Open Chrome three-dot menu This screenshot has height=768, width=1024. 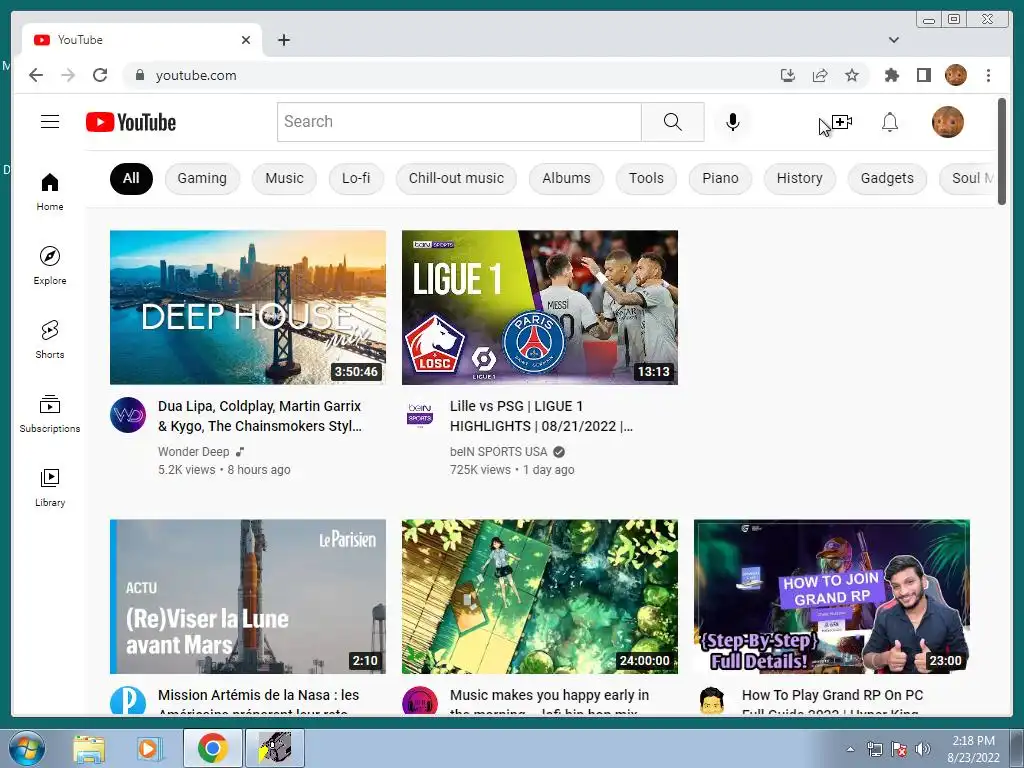pos(988,75)
